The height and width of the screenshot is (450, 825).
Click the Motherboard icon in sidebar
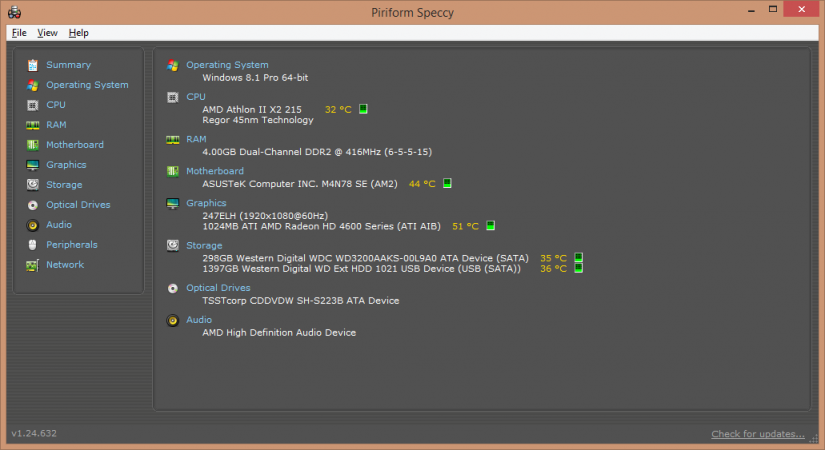33,145
